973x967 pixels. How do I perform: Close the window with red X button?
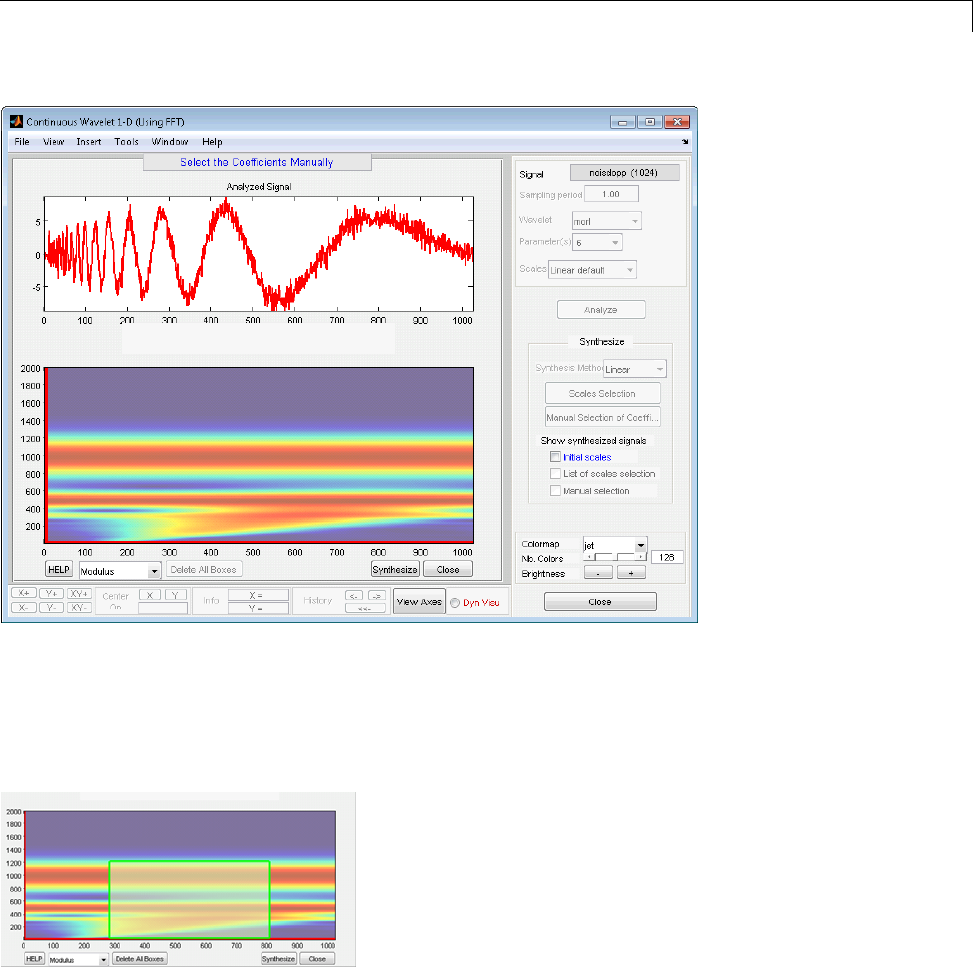tap(678, 122)
